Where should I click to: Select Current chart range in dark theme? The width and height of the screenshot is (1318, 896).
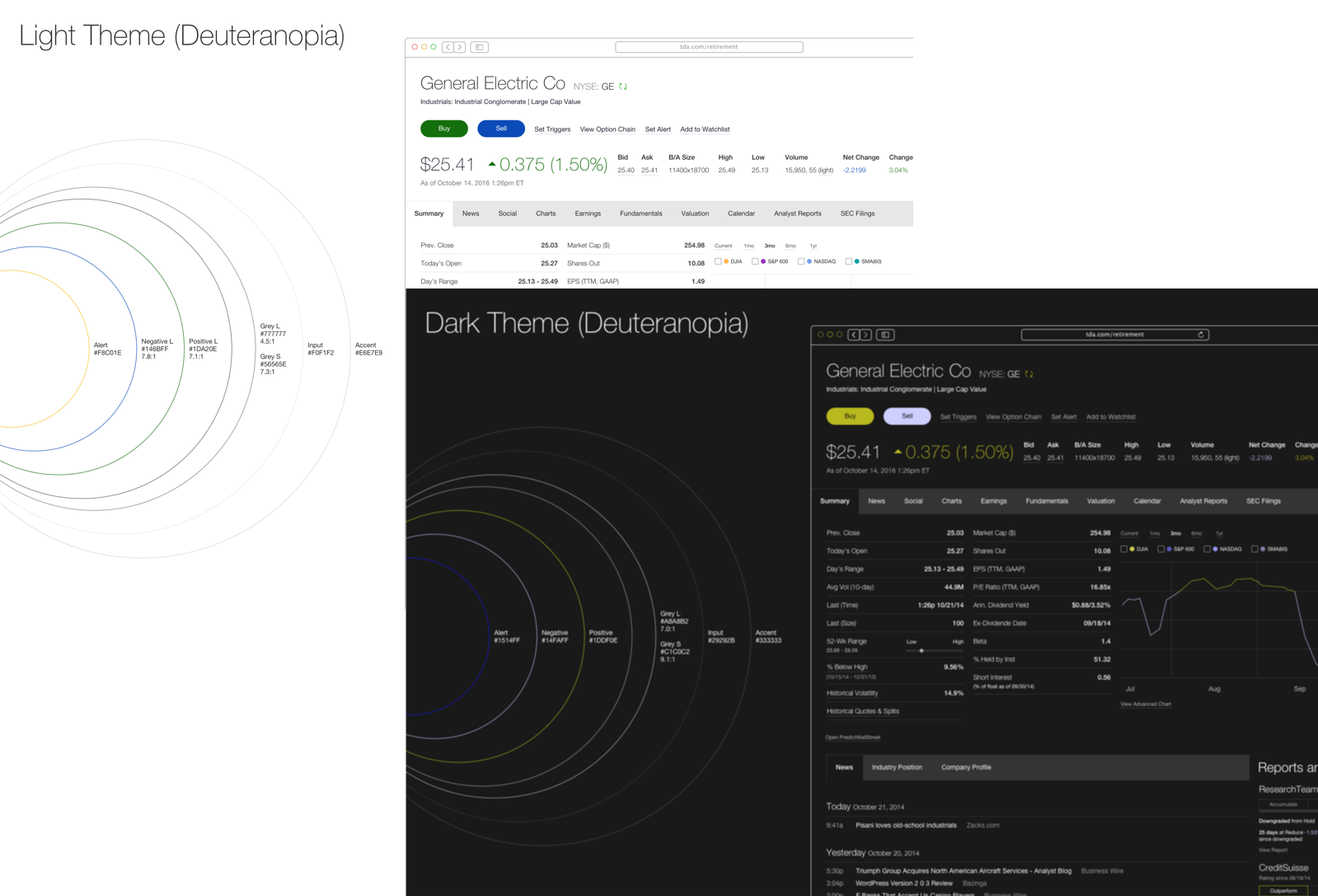(x=1129, y=533)
